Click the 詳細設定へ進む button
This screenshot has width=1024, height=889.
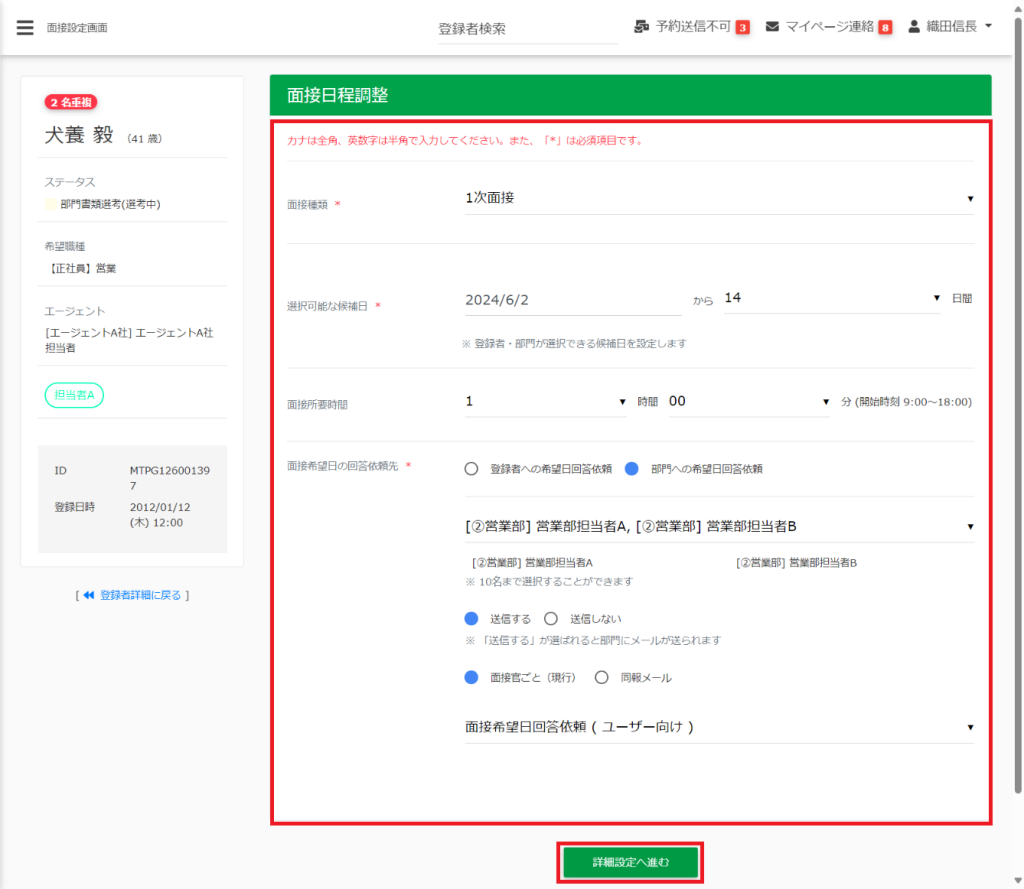[630, 862]
